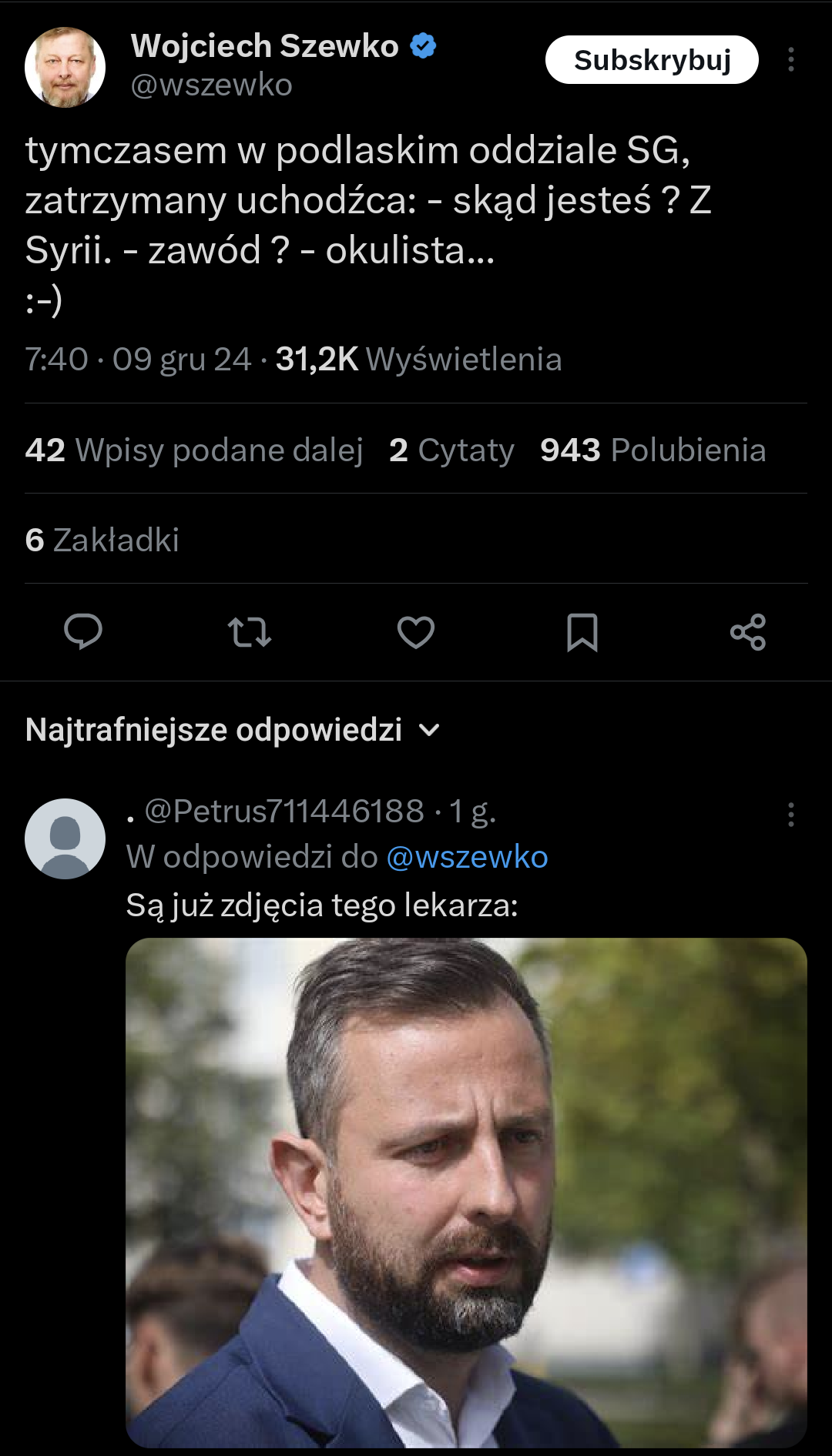Tap the blue verified badge
The width and height of the screenshot is (832, 1456).
[423, 46]
